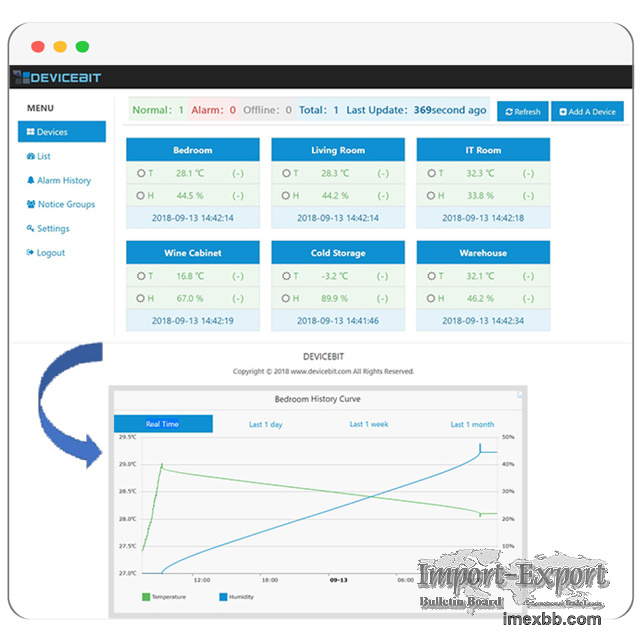Click the refresh arrows icon

[x=509, y=112]
